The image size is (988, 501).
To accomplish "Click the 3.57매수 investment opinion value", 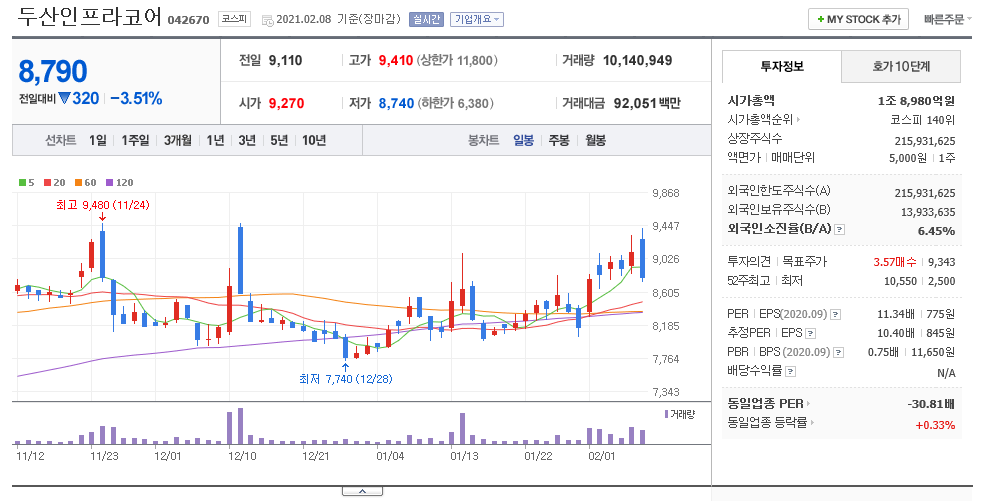I will coord(895,262).
